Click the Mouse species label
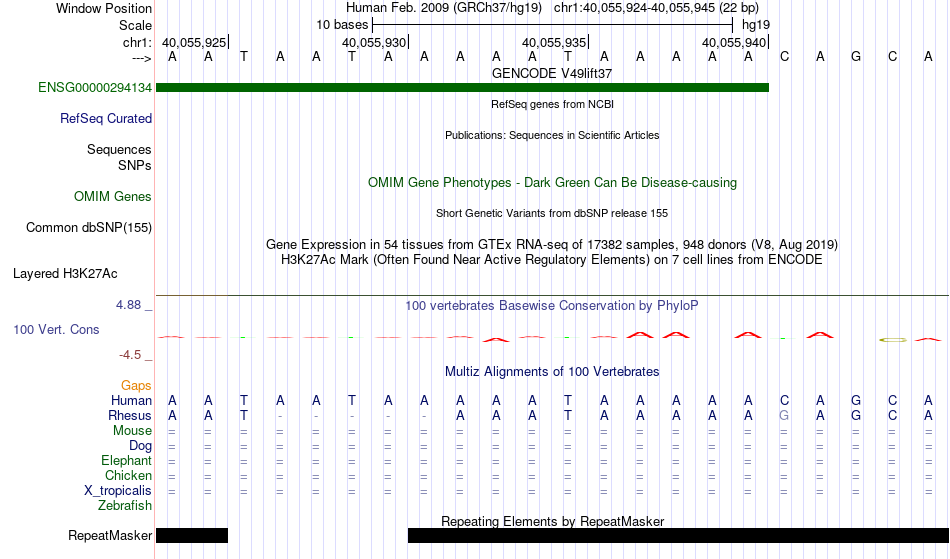The width and height of the screenshot is (950, 559). (132, 431)
